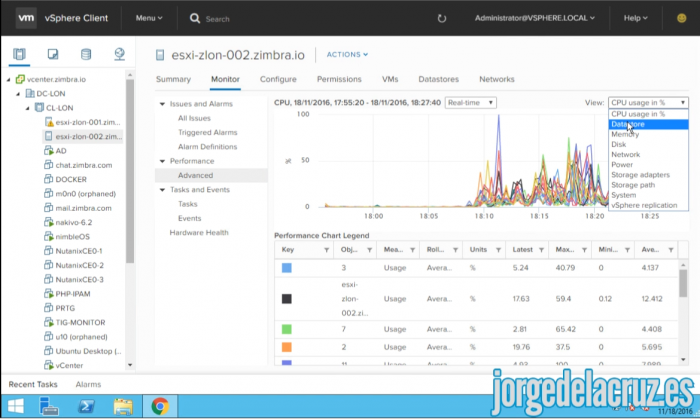Collapse the DC-LON tree node
700x419 pixels.
coord(18,94)
